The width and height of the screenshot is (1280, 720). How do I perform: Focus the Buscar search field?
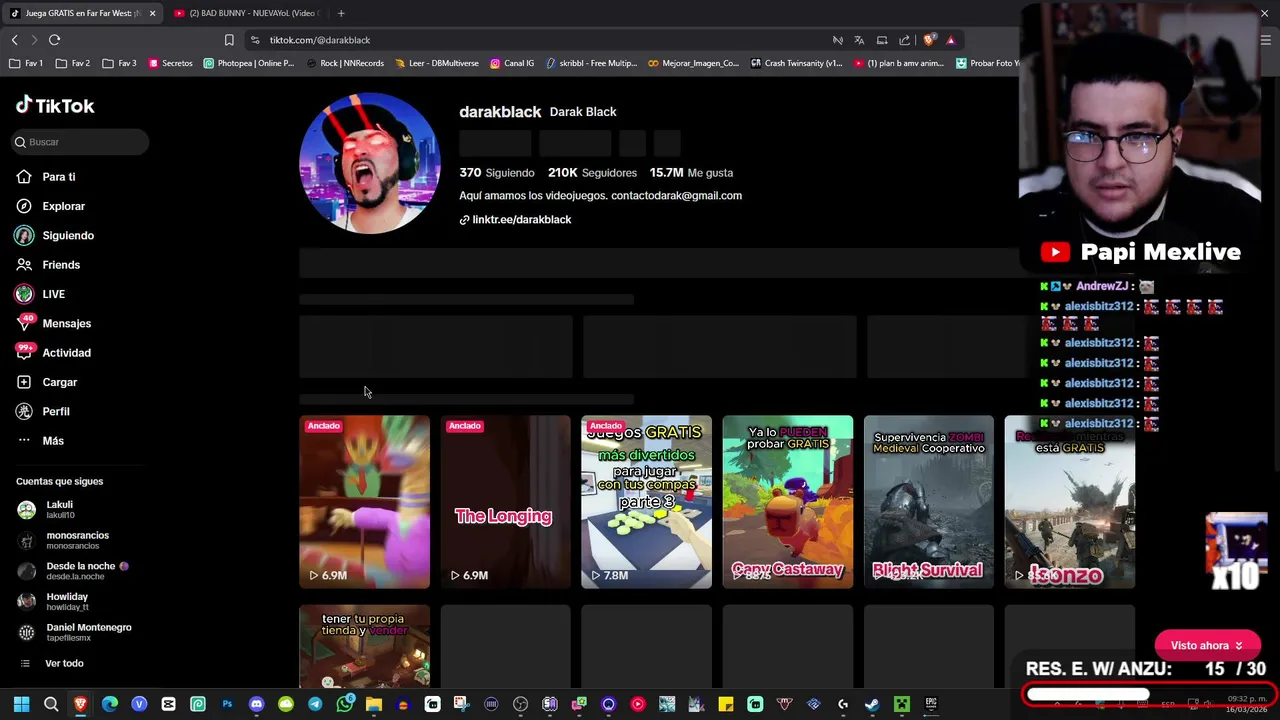click(81, 142)
